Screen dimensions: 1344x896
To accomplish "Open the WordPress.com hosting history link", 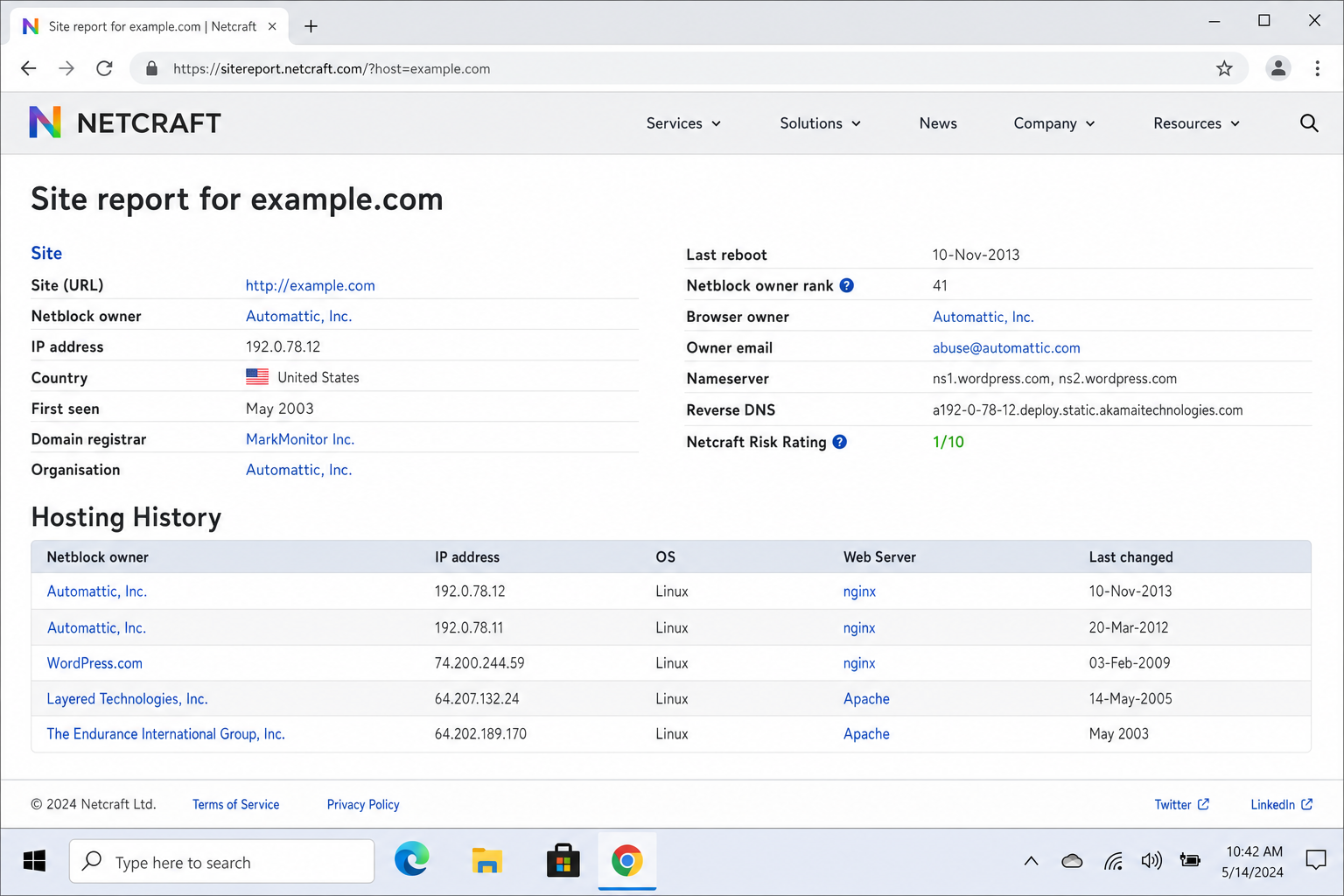I will pos(94,663).
